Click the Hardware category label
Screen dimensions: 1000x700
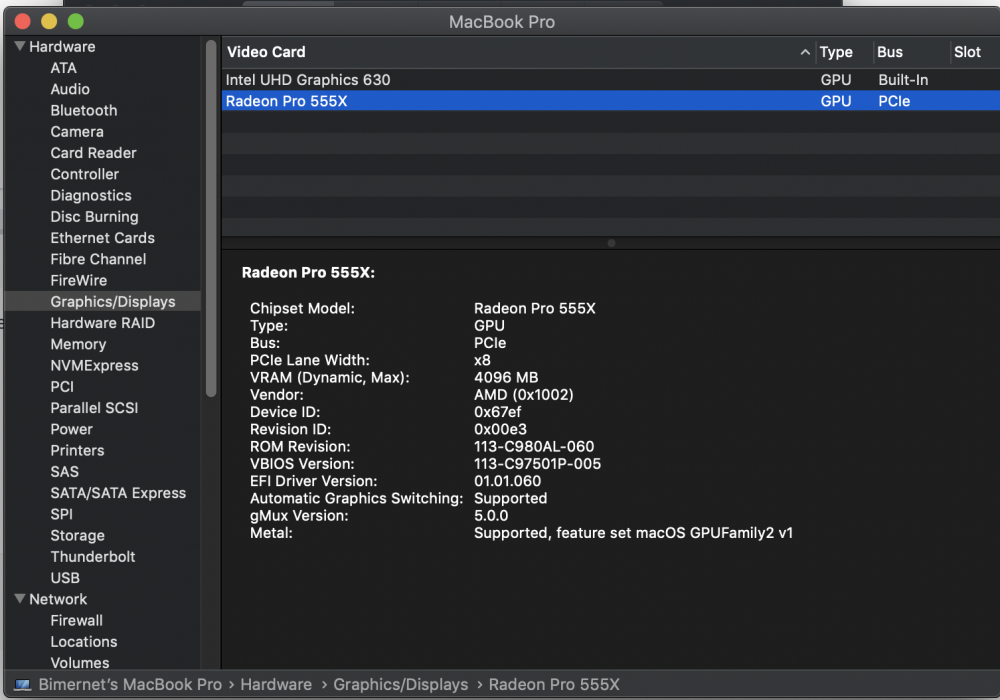[62, 47]
